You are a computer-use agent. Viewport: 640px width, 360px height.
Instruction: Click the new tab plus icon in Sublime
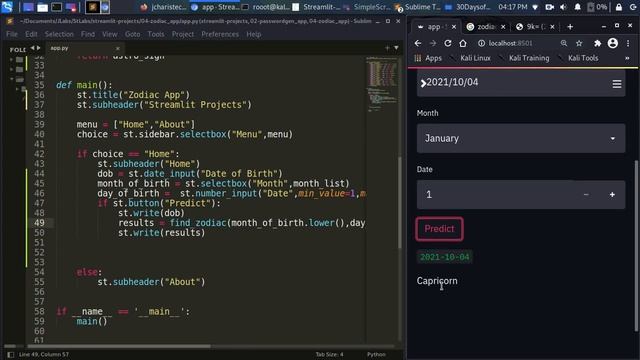coord(387,48)
